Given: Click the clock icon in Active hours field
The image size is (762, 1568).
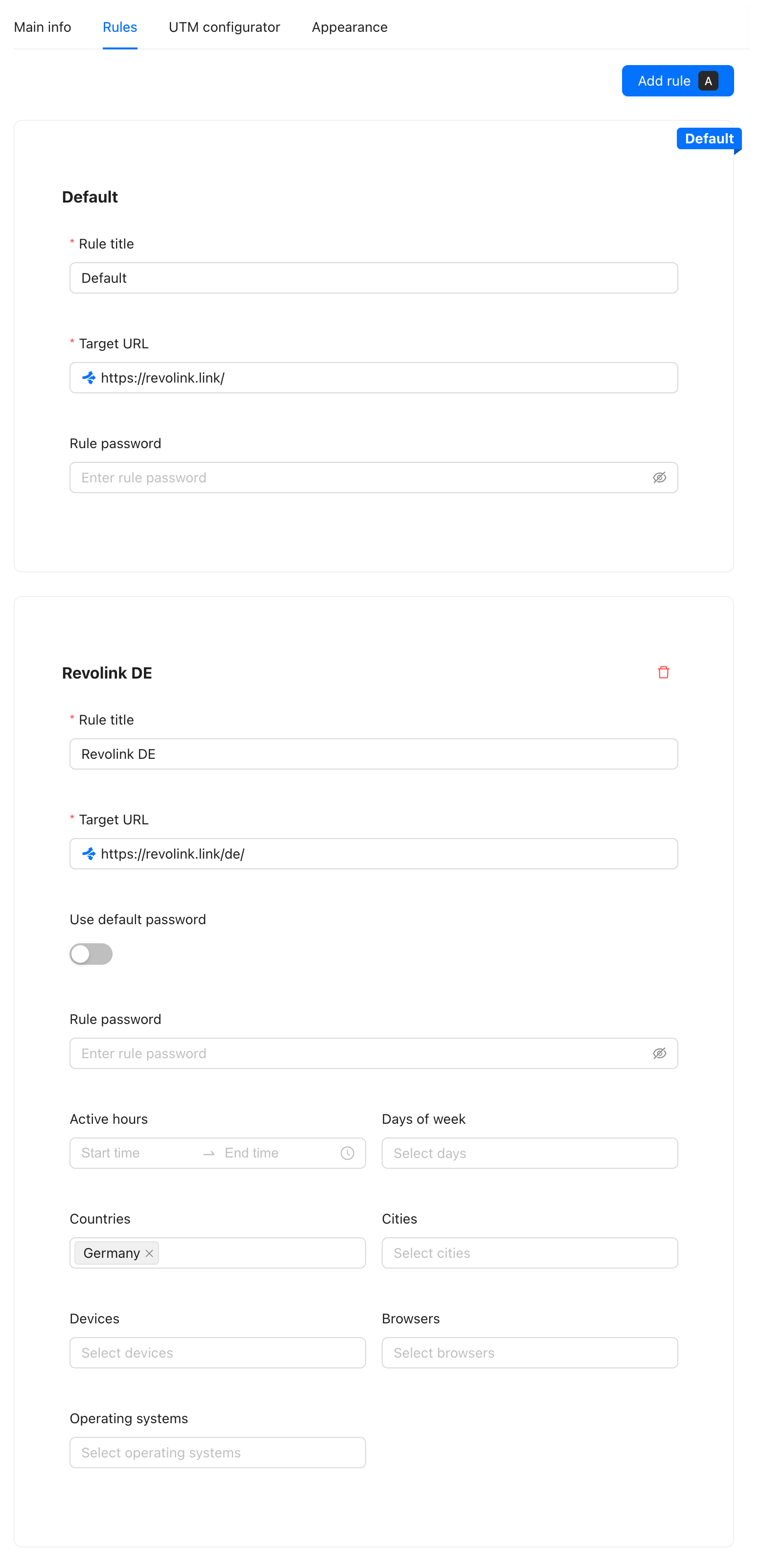Looking at the screenshot, I should [x=347, y=1152].
